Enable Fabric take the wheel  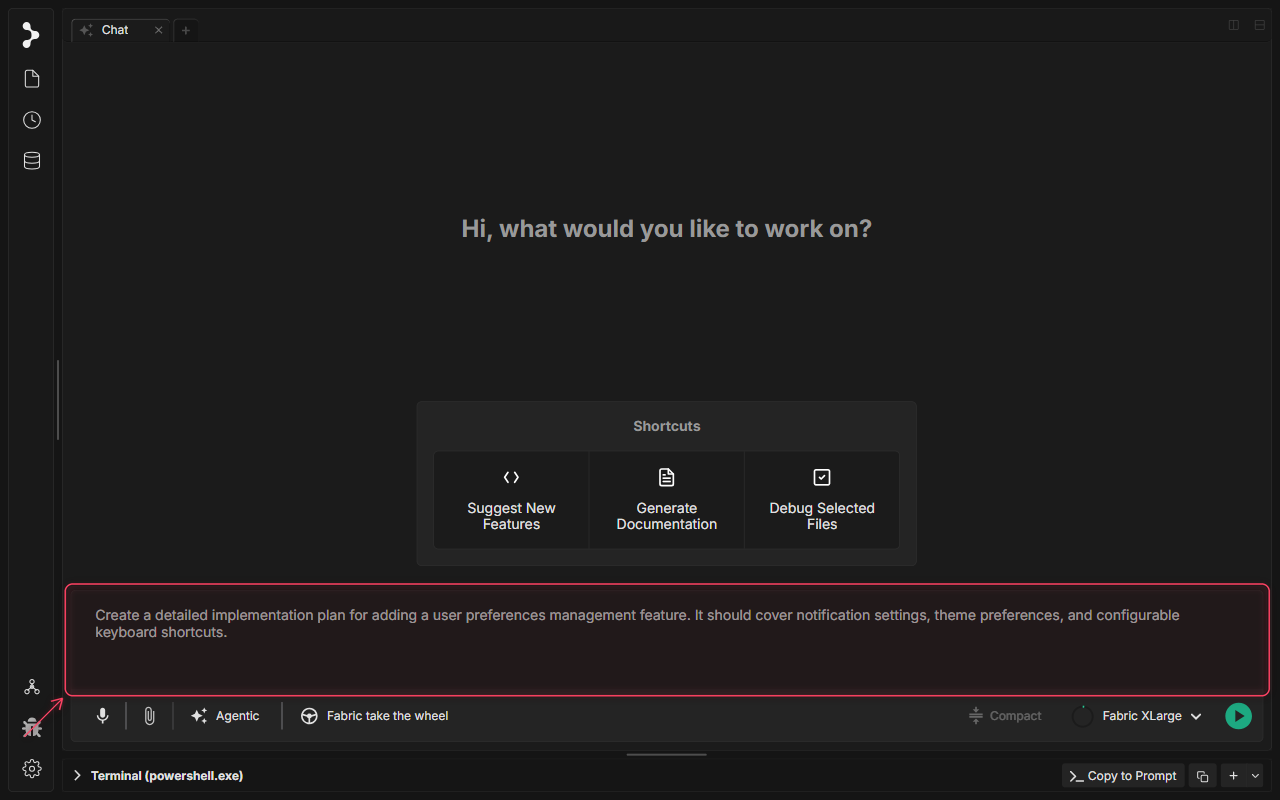(375, 716)
